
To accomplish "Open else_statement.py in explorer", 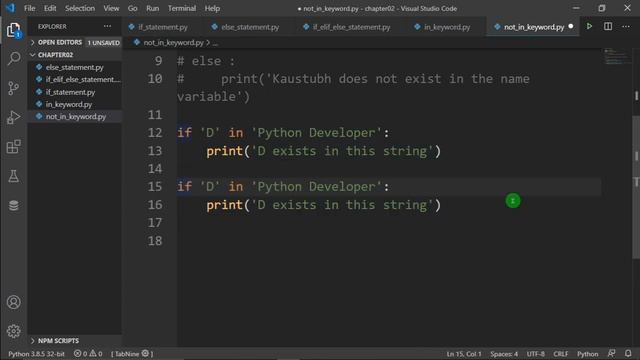I will coord(74,67).
